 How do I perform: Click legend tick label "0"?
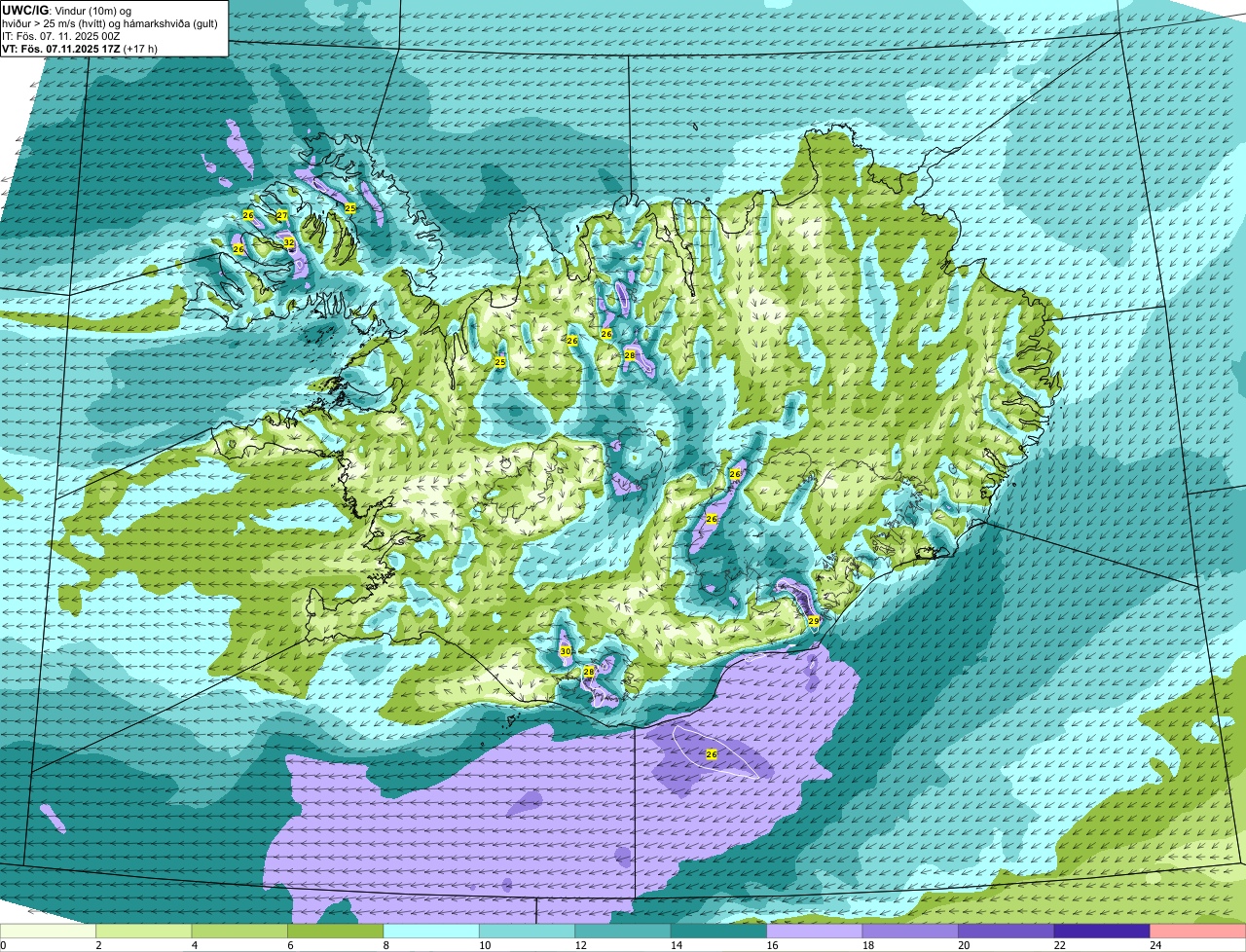click(3, 945)
